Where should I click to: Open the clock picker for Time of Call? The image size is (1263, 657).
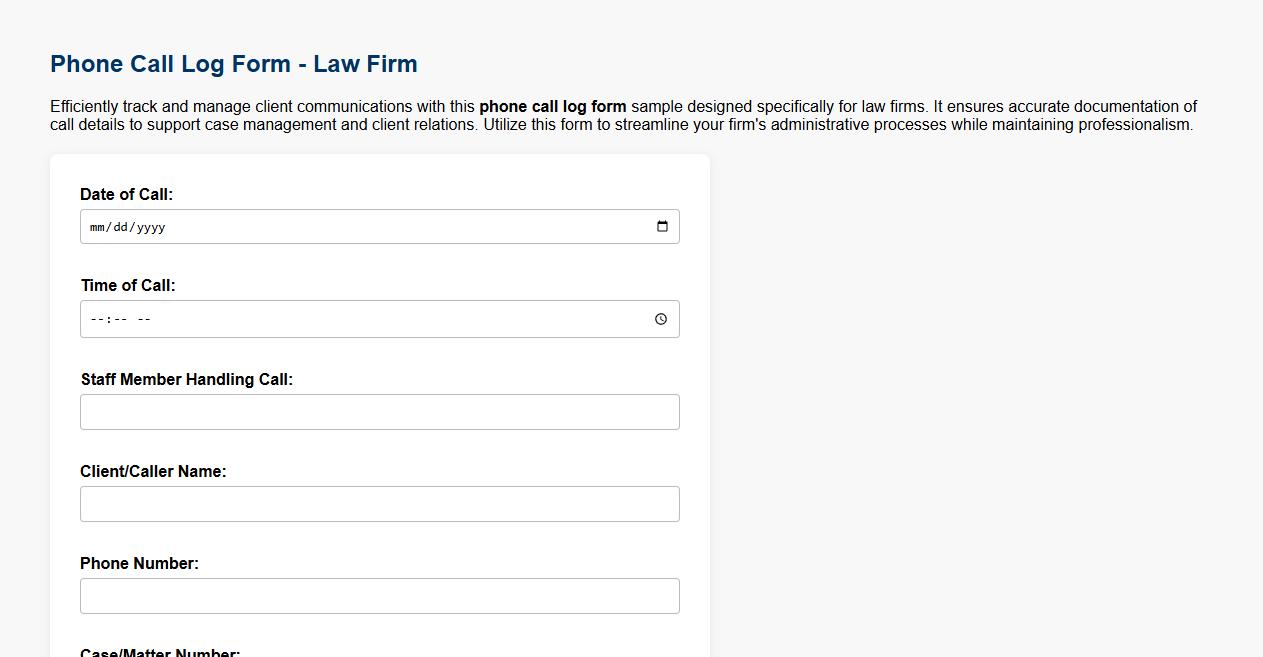(660, 319)
